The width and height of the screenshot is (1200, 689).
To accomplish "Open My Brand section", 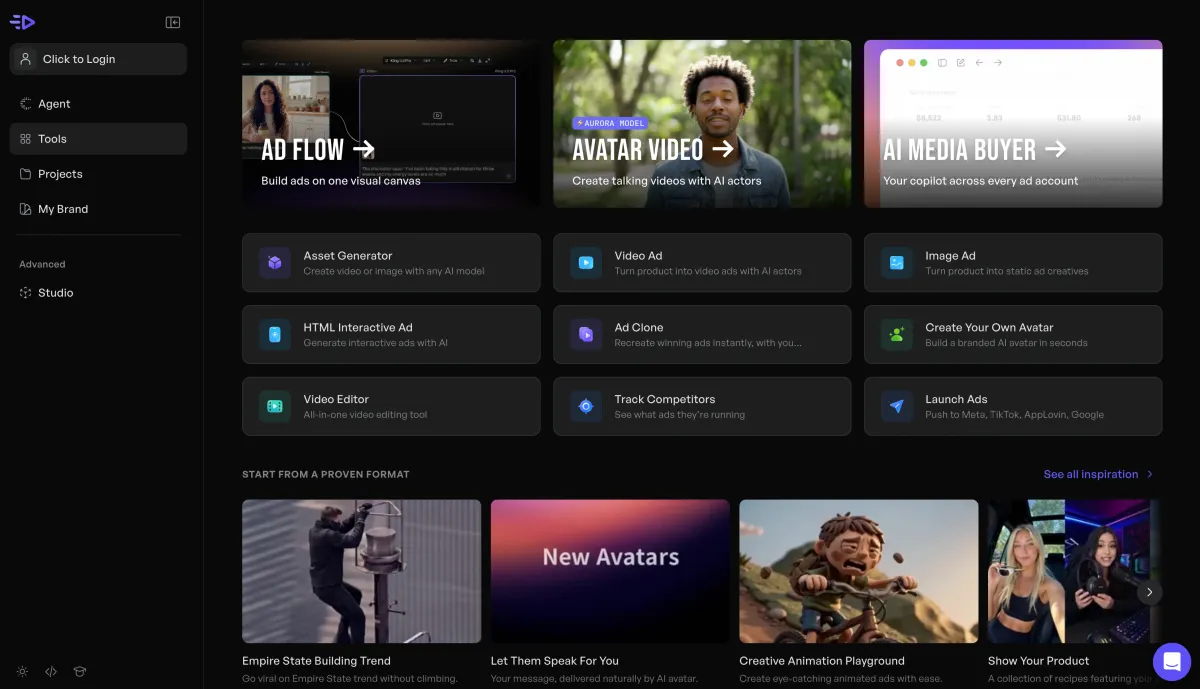I will pos(98,209).
